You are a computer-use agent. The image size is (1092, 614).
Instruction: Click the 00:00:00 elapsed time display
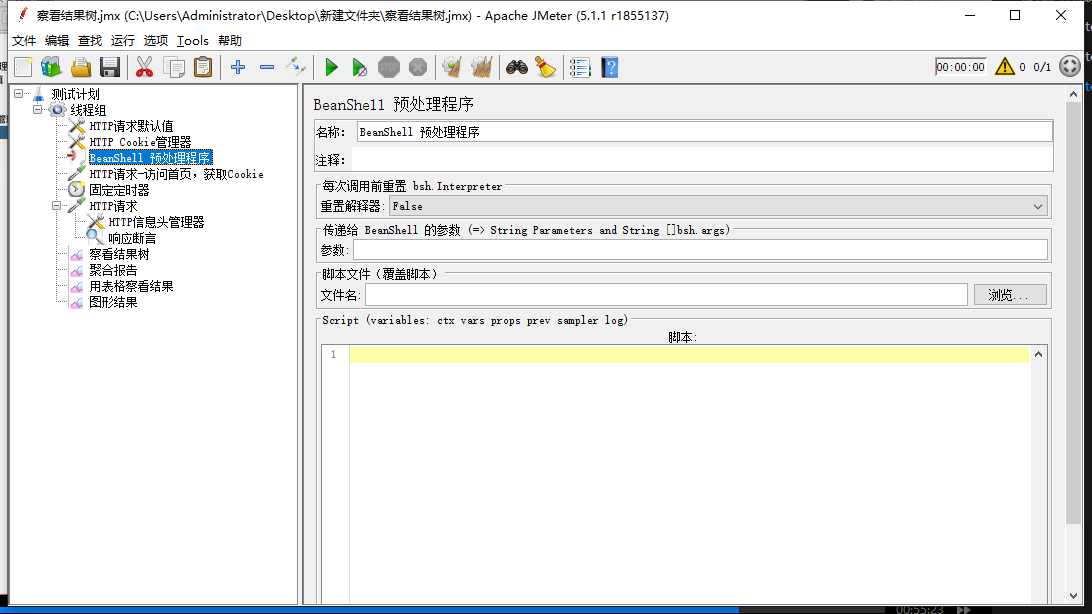point(960,67)
